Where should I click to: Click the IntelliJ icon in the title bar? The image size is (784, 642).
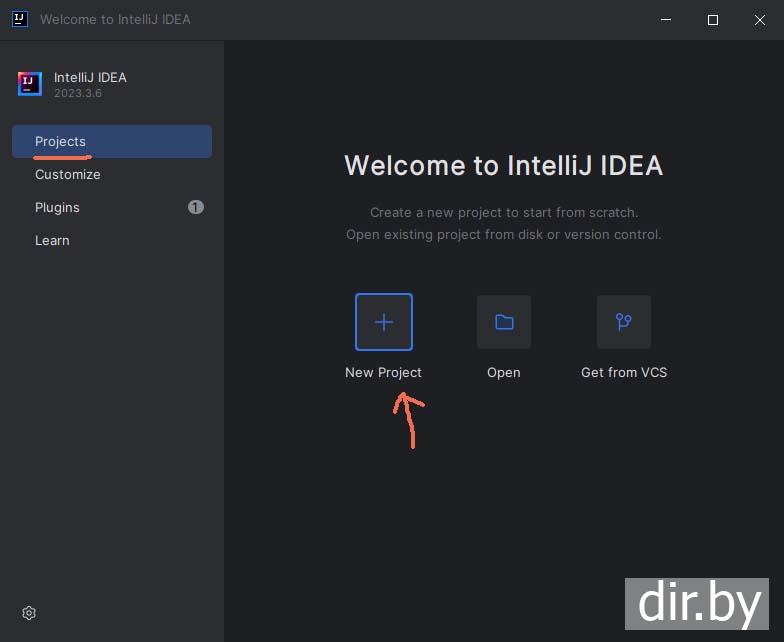[x=19, y=19]
